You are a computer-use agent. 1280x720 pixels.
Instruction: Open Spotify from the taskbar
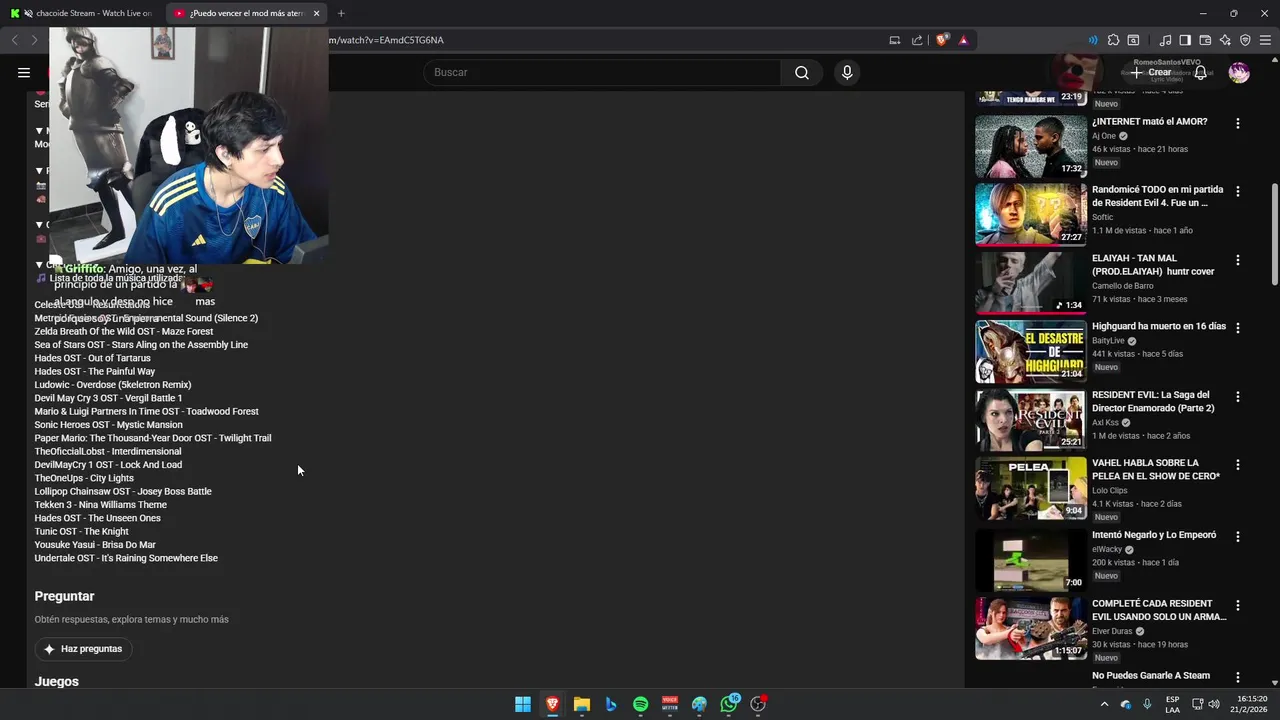[640, 704]
